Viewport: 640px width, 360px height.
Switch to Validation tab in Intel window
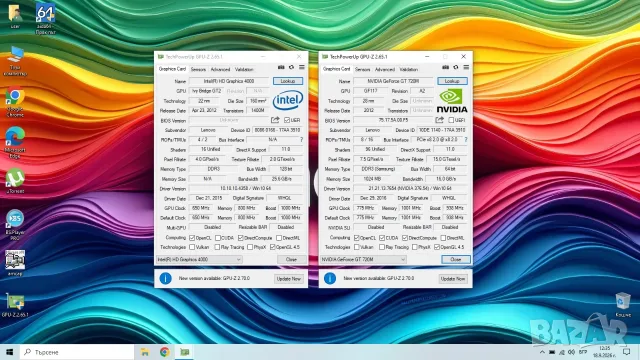pos(244,69)
